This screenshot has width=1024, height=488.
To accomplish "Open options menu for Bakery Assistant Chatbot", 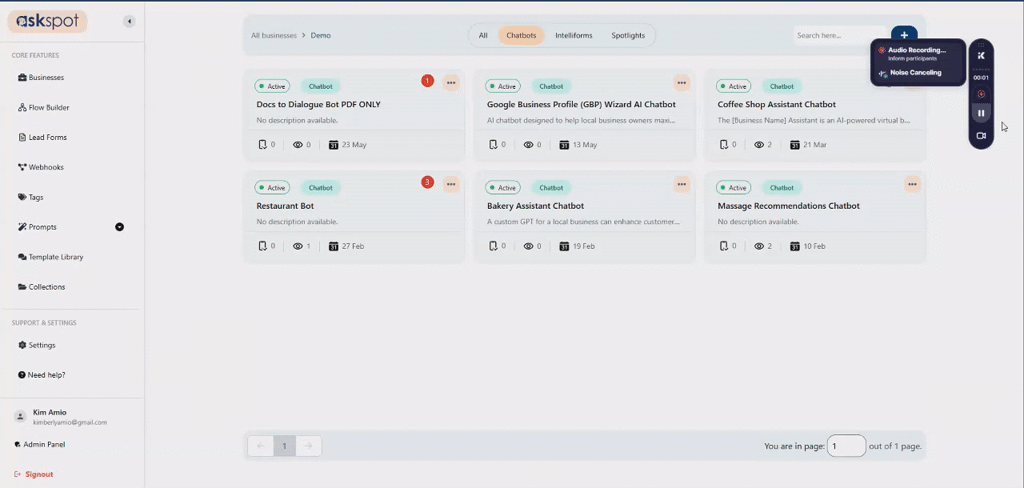I will [682, 184].
